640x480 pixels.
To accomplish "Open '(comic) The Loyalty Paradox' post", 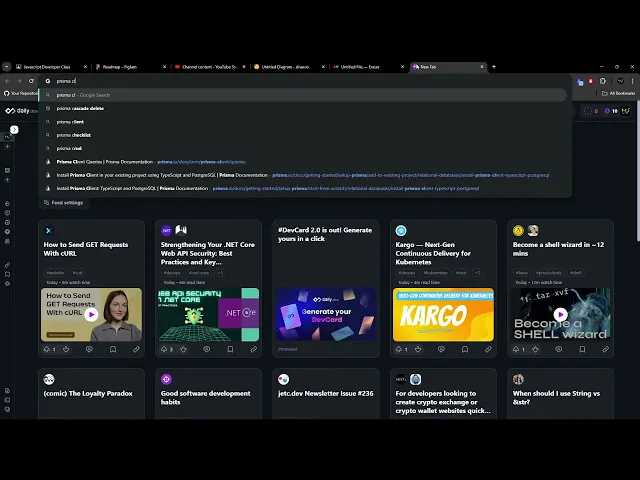I will click(88, 394).
